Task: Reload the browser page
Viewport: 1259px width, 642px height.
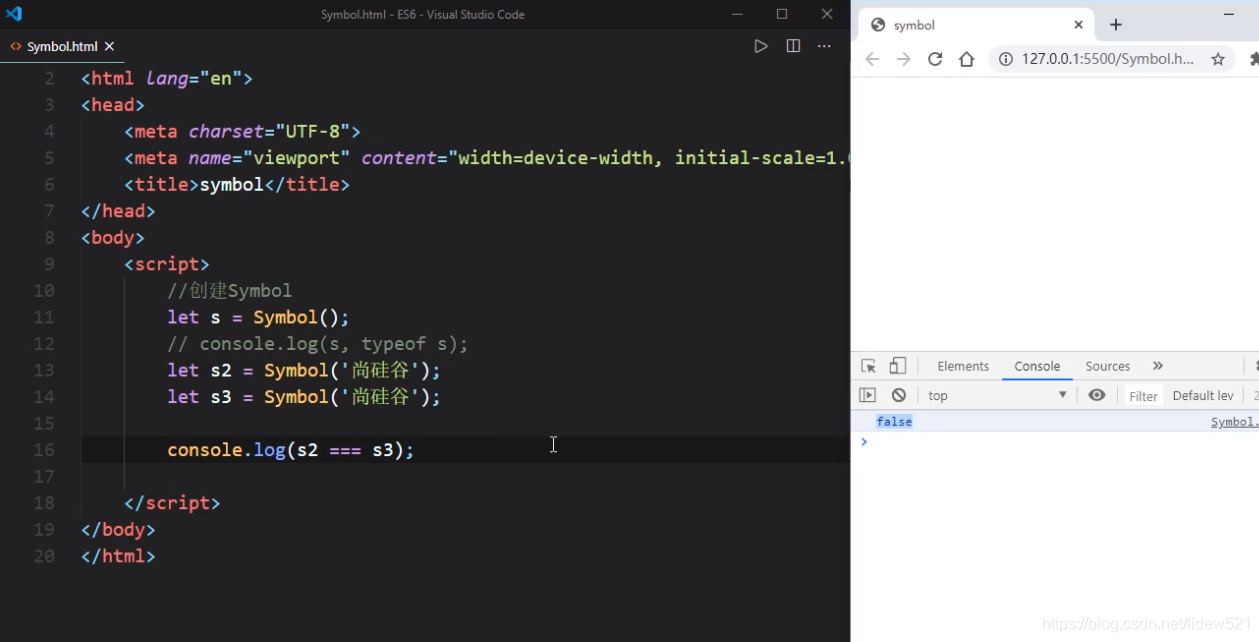Action: (x=935, y=59)
